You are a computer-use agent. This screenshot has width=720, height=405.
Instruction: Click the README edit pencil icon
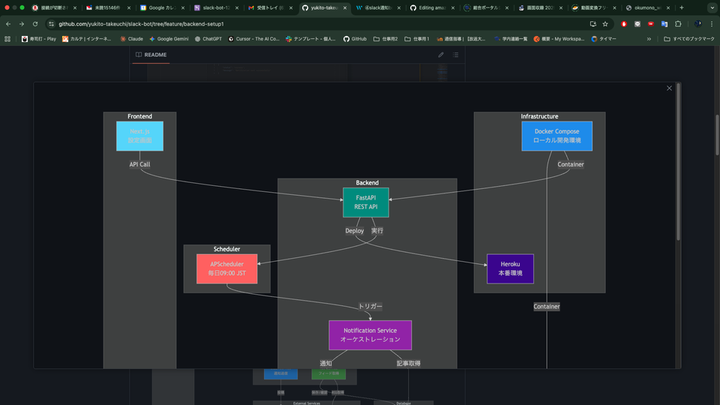[441, 54]
